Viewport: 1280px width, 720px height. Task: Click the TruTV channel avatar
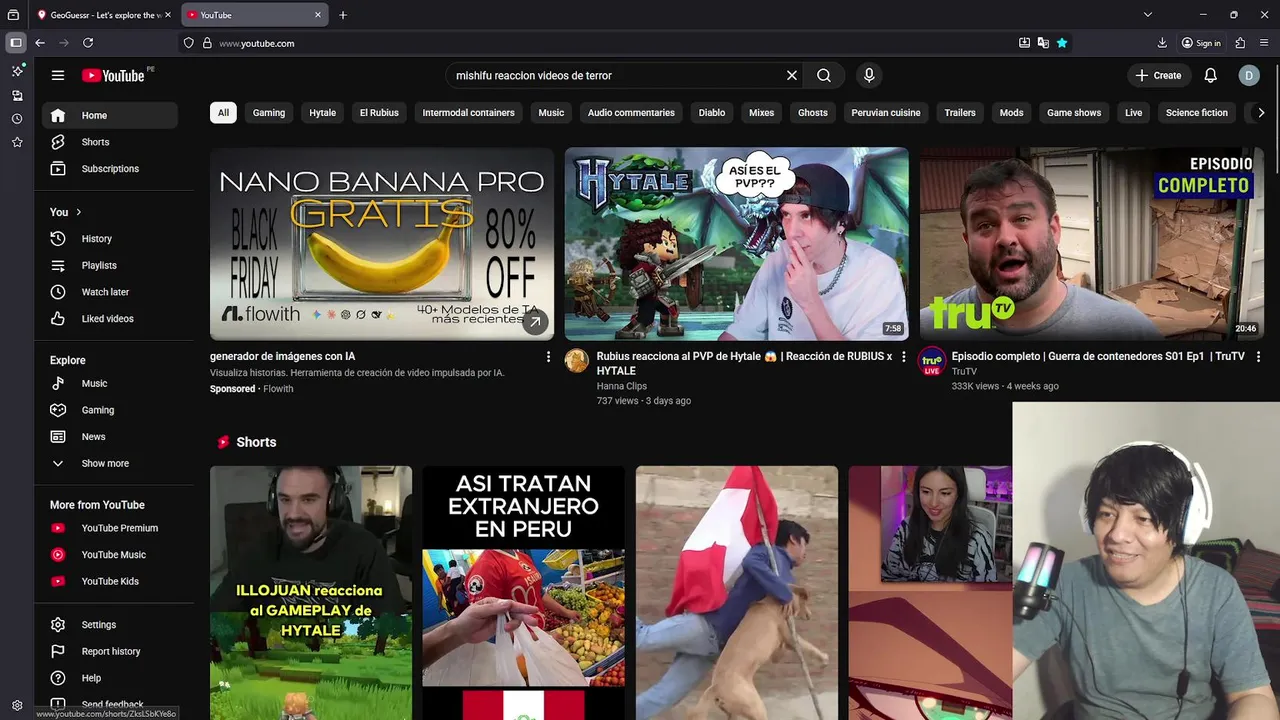pos(932,361)
